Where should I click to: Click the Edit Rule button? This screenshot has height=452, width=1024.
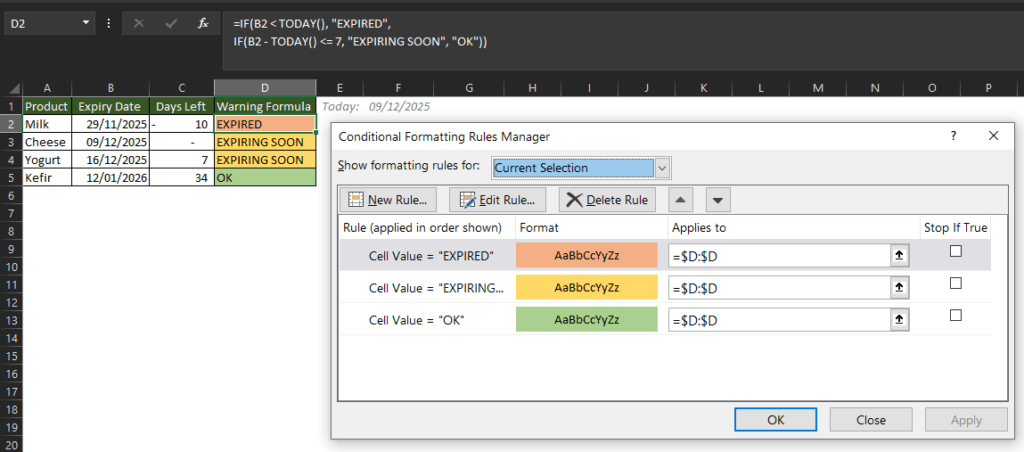(x=497, y=199)
